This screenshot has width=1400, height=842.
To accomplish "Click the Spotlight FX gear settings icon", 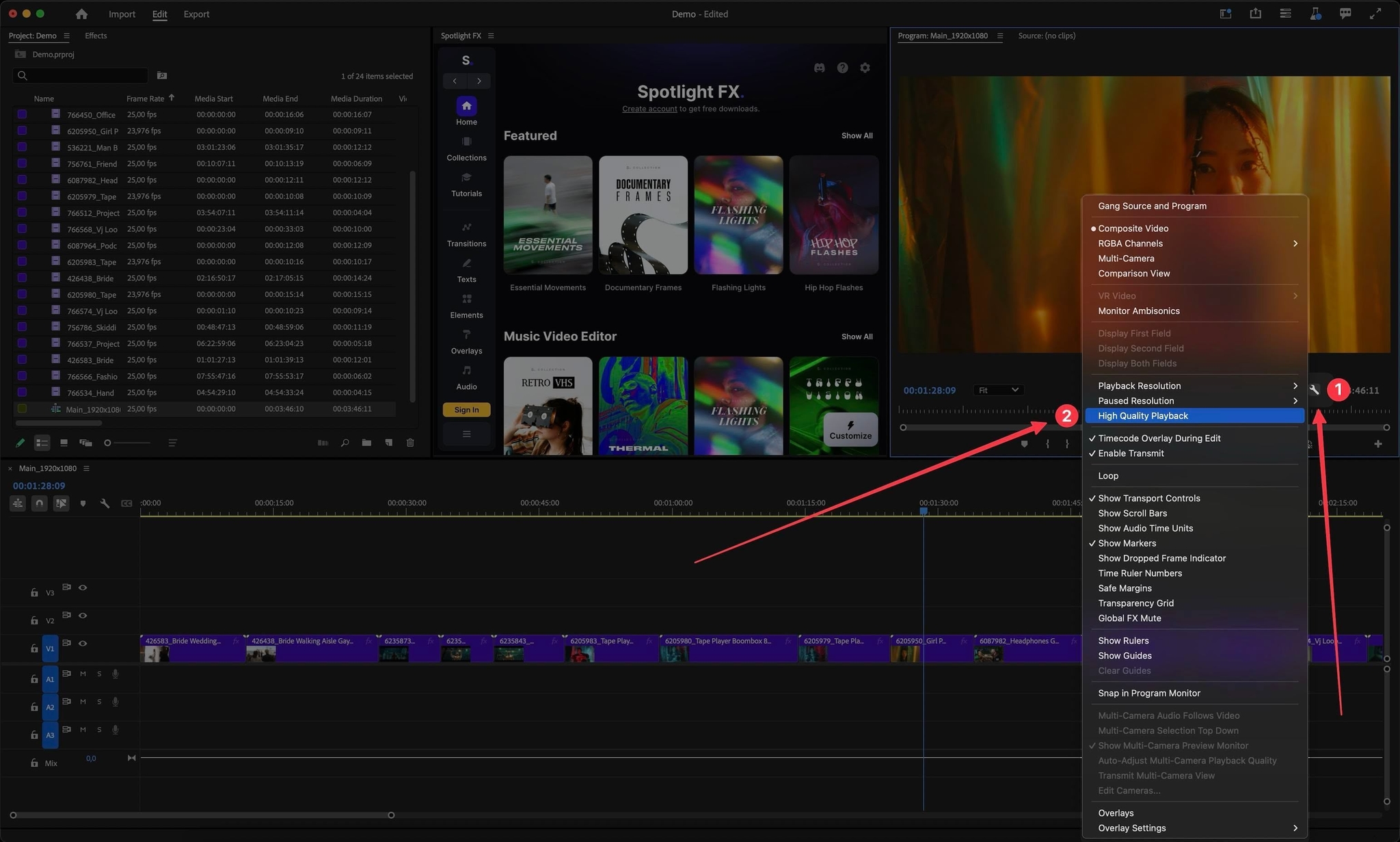I will [865, 68].
